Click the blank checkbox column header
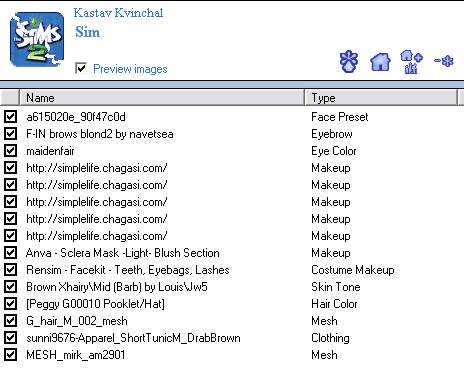The width and height of the screenshot is (464, 368). tap(10, 98)
